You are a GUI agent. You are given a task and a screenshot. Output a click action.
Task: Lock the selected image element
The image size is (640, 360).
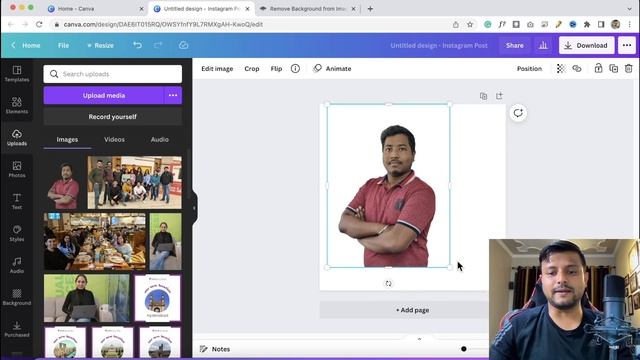tap(598, 69)
